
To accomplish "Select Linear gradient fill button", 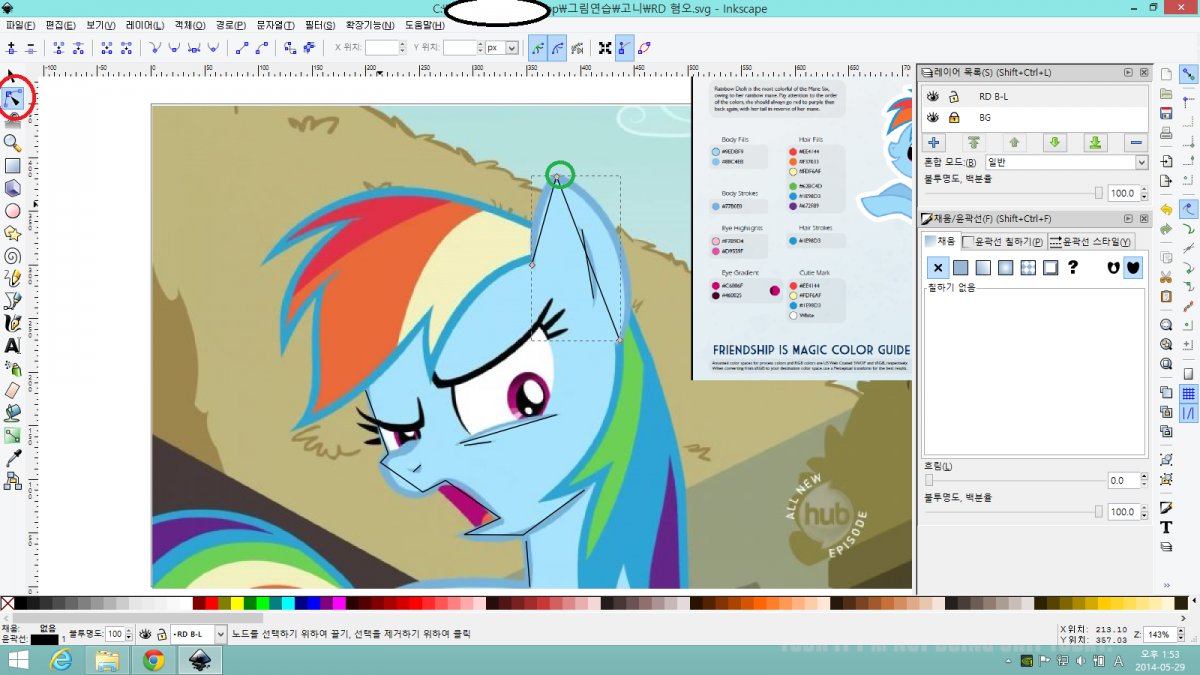I will pyautogui.click(x=982, y=267).
